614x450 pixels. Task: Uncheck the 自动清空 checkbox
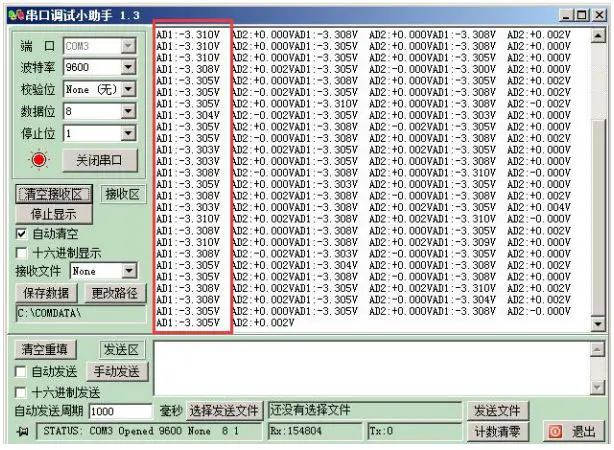pyautogui.click(x=22, y=234)
